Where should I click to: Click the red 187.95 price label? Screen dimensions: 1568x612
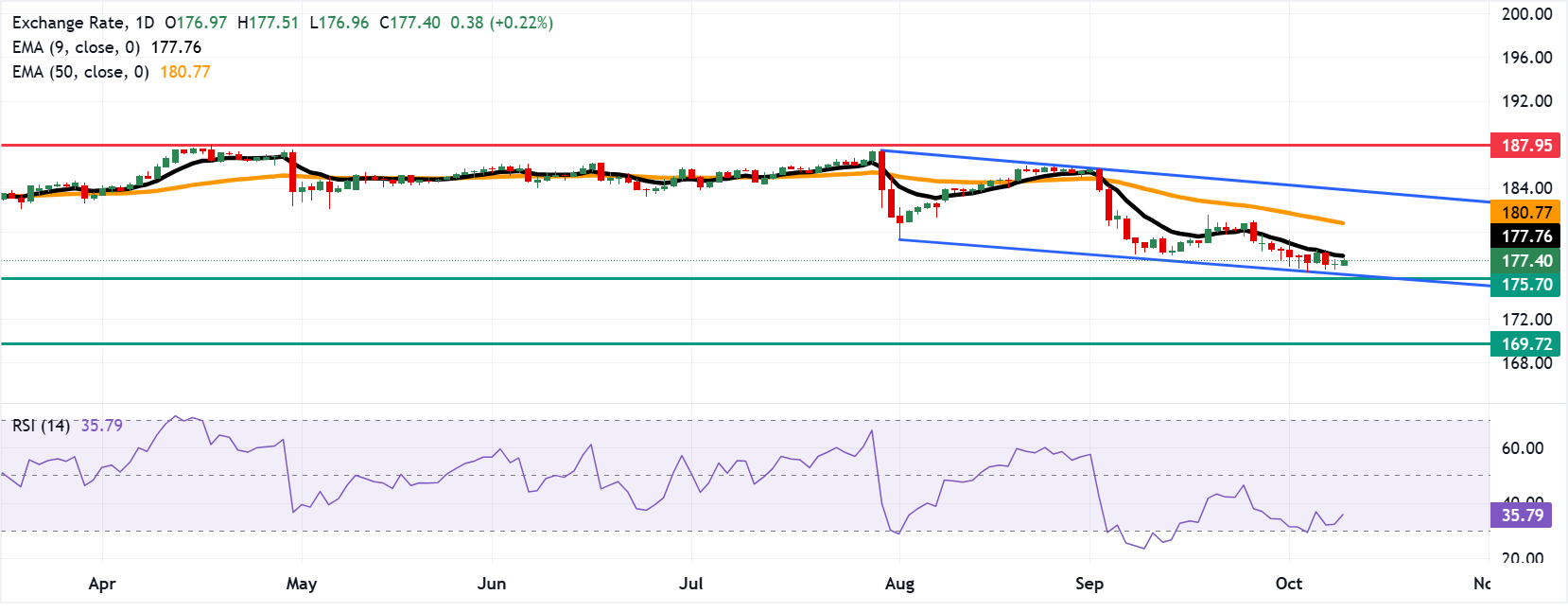1525,146
